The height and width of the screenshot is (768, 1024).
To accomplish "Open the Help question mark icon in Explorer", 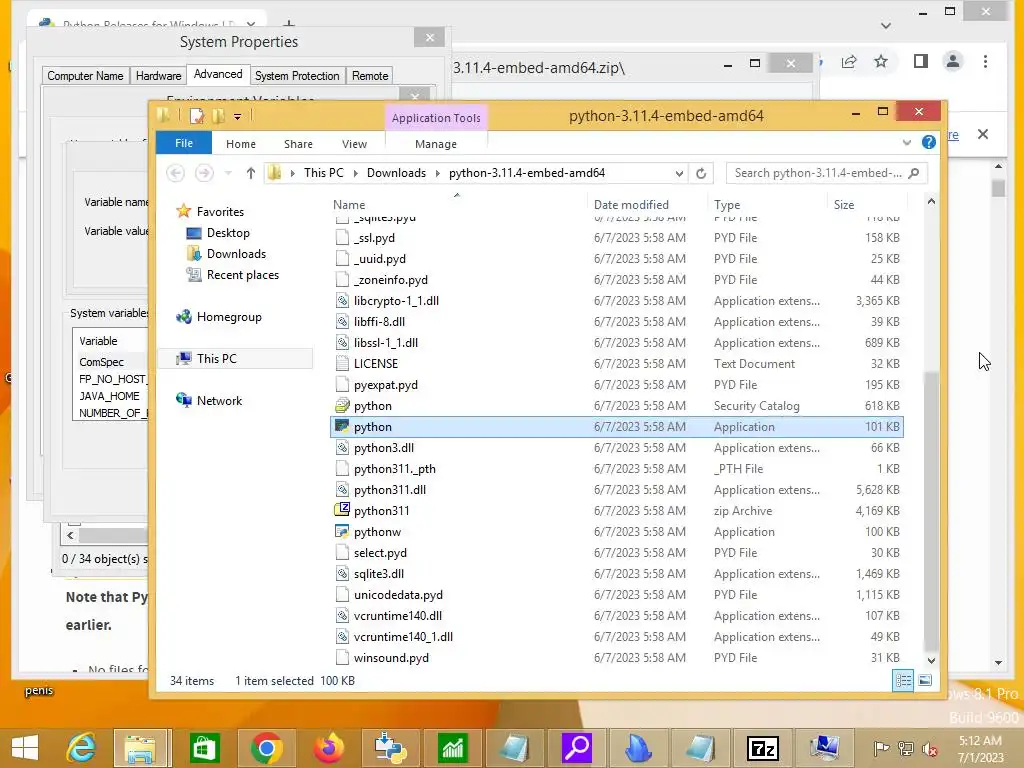I will pos(929,142).
